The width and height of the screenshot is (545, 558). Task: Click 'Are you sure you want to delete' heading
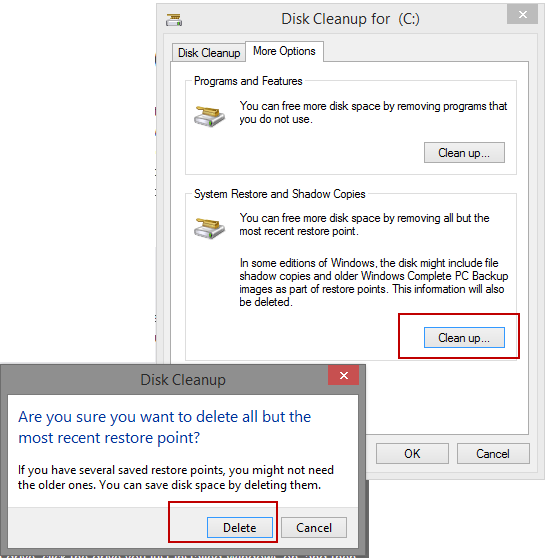coord(164,427)
